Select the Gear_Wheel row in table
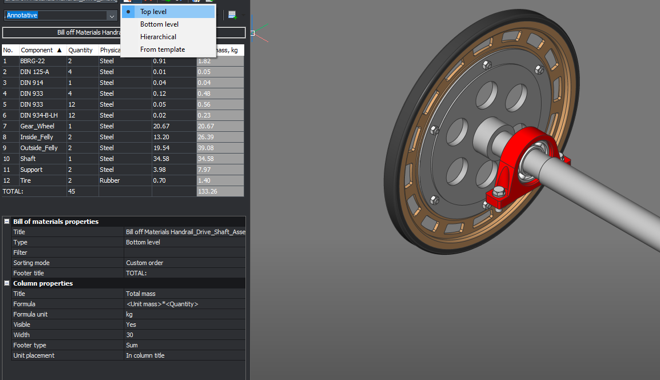This screenshot has width=660, height=380. pyautogui.click(x=123, y=126)
